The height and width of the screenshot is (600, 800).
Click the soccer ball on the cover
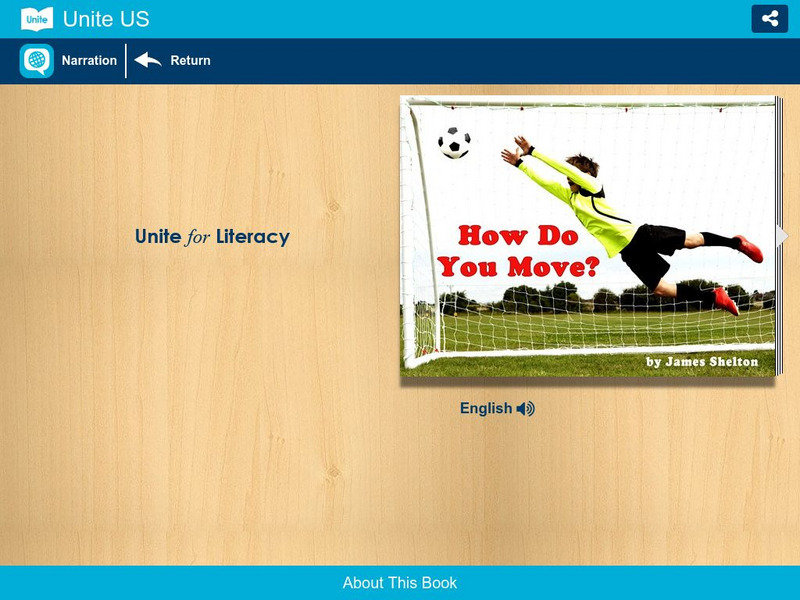[454, 142]
